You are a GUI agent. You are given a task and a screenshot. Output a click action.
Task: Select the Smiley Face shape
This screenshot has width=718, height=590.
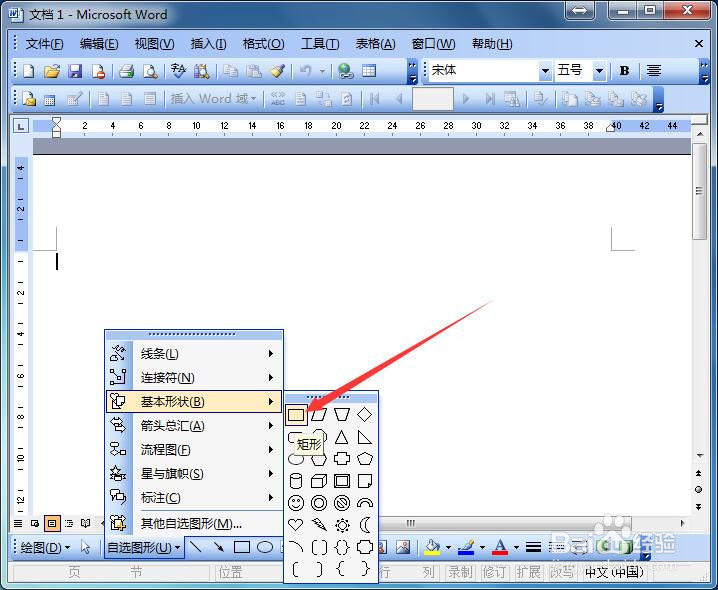[296, 503]
